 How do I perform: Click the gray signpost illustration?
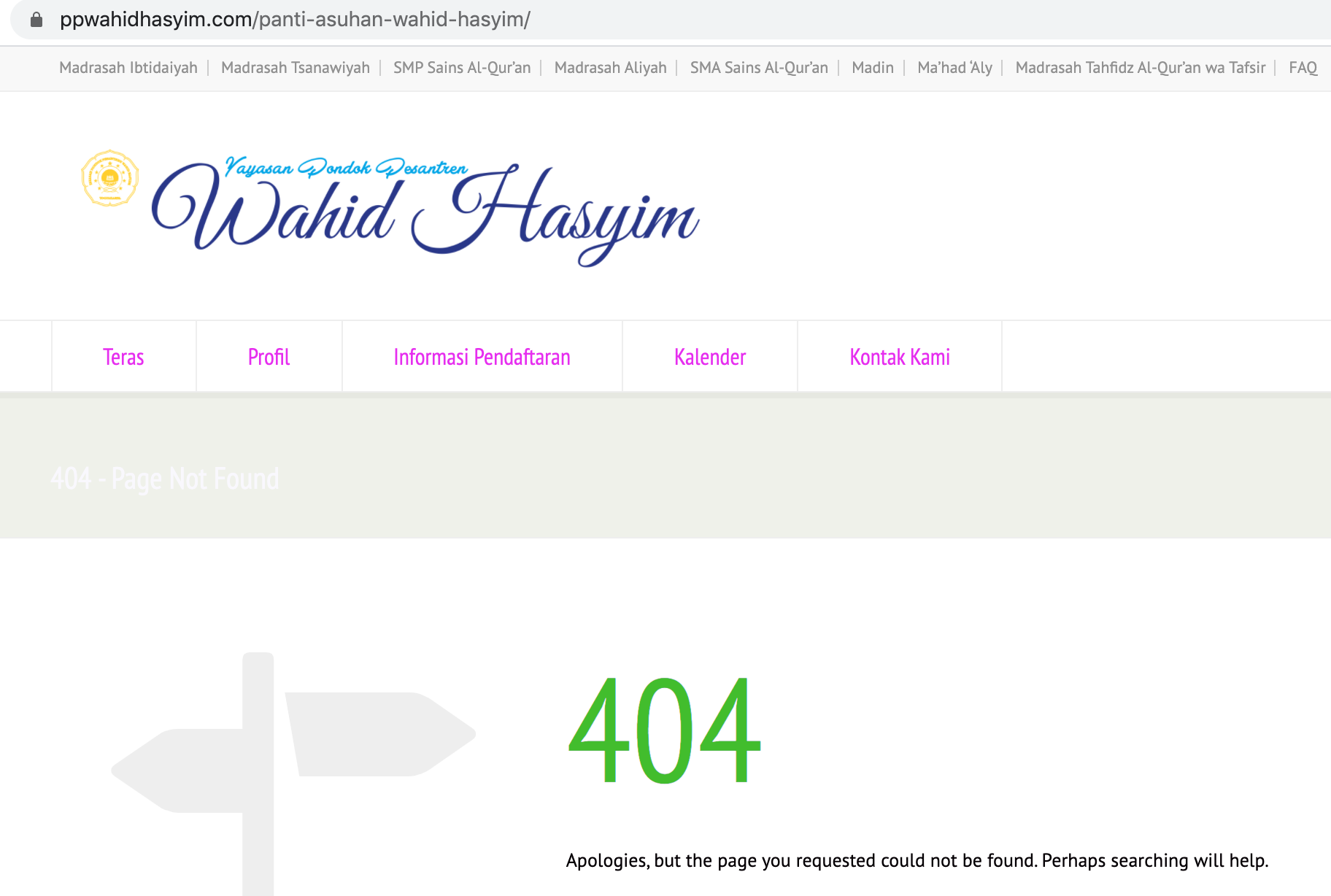(x=293, y=773)
